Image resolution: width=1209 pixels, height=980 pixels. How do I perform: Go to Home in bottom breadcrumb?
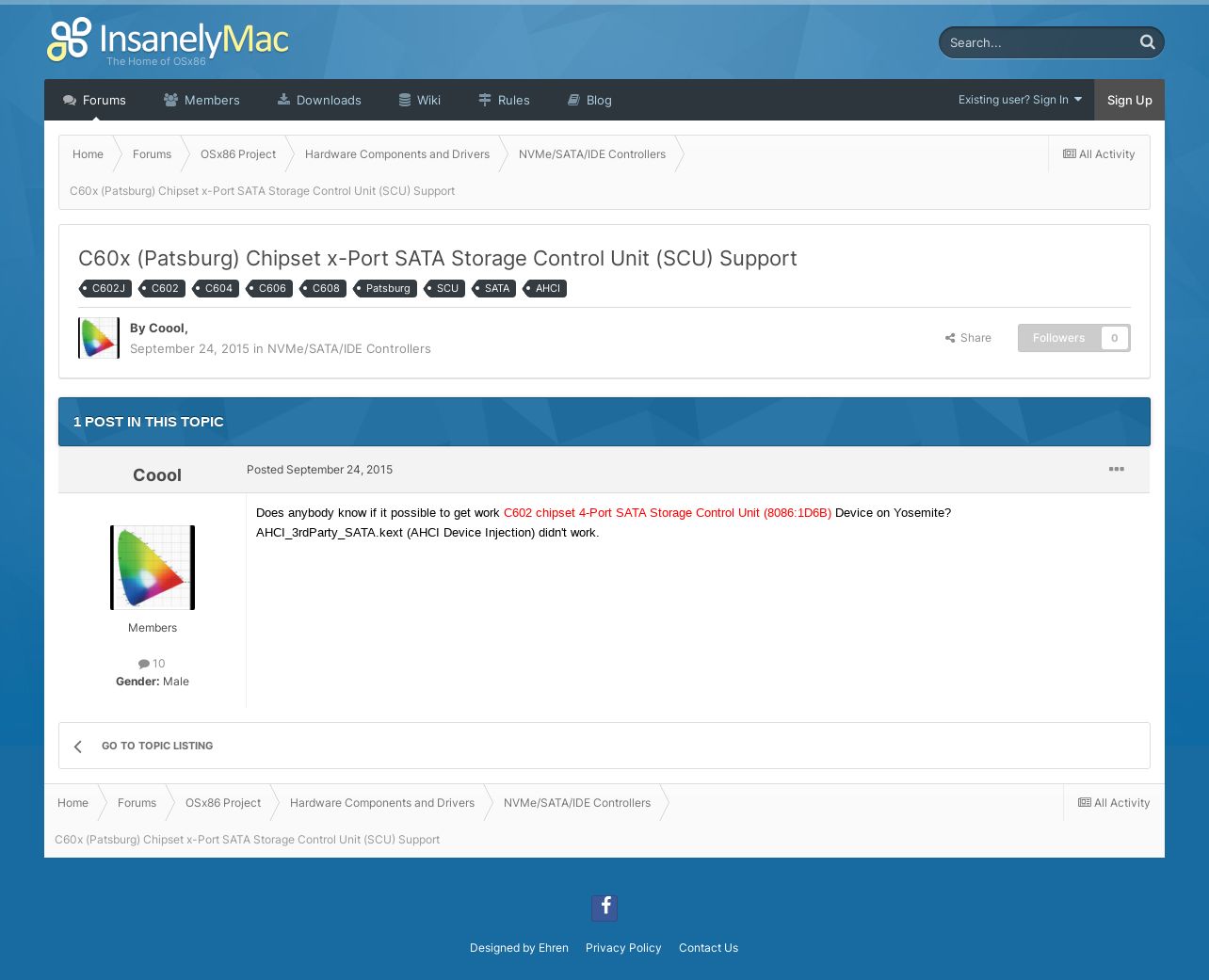[x=73, y=803]
